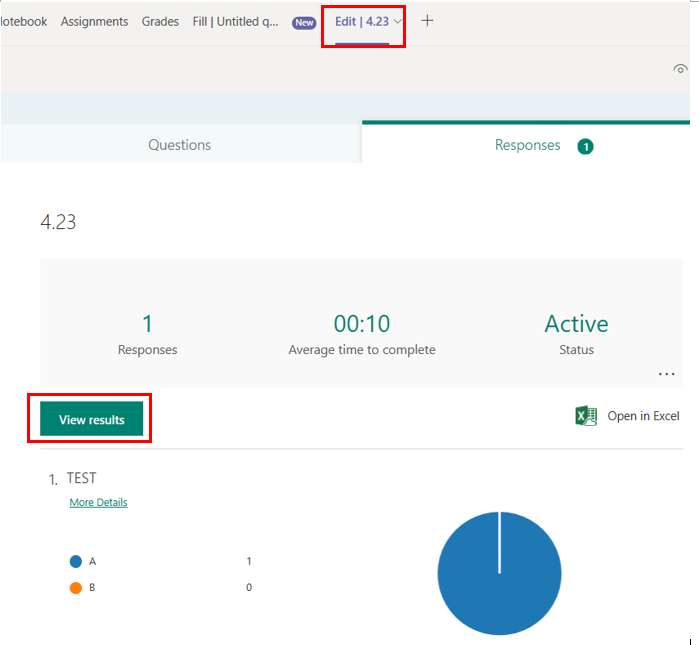
Task: Click the New badge
Action: click(x=304, y=23)
